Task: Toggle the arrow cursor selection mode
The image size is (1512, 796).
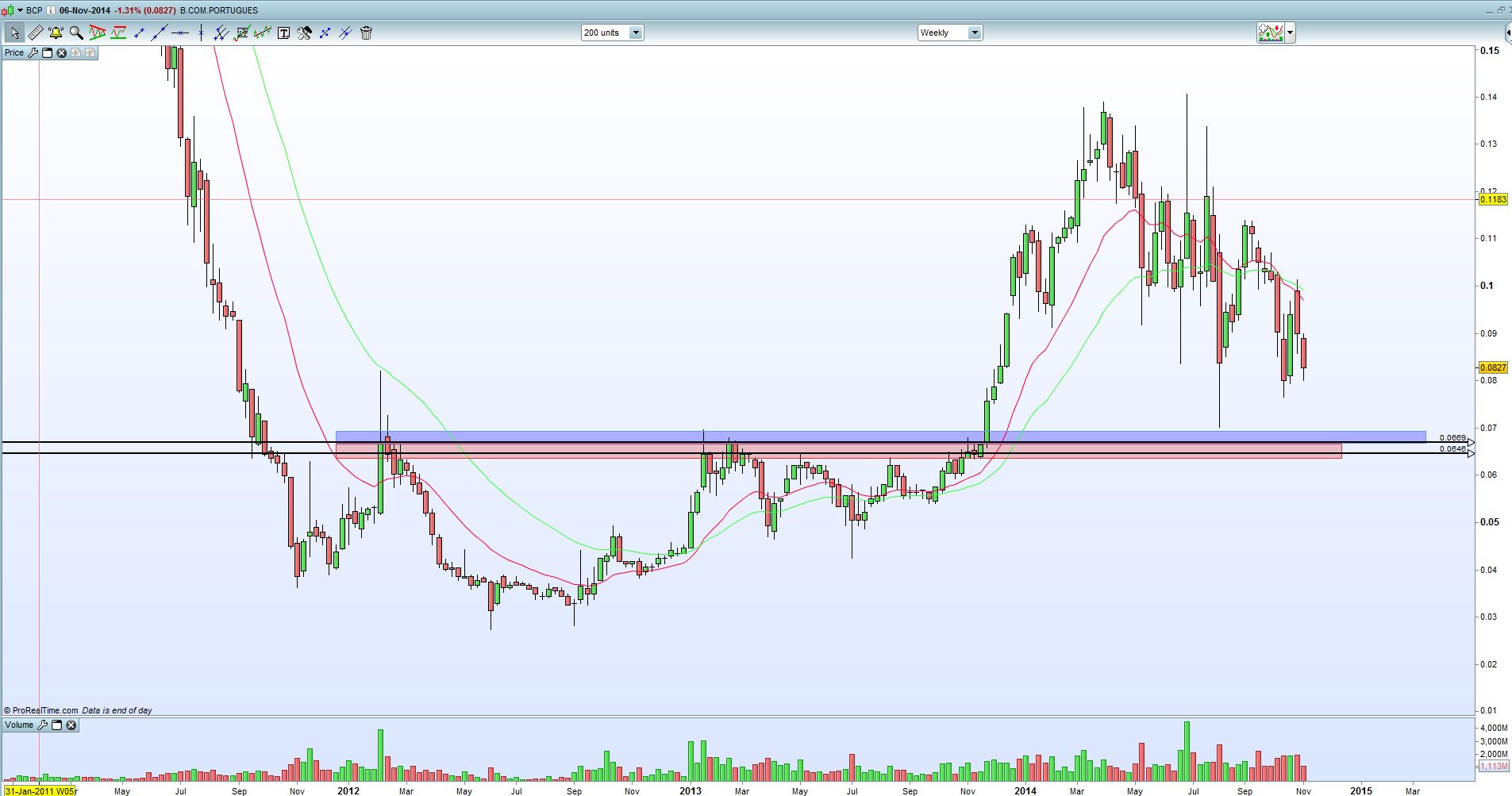Action: coord(14,33)
